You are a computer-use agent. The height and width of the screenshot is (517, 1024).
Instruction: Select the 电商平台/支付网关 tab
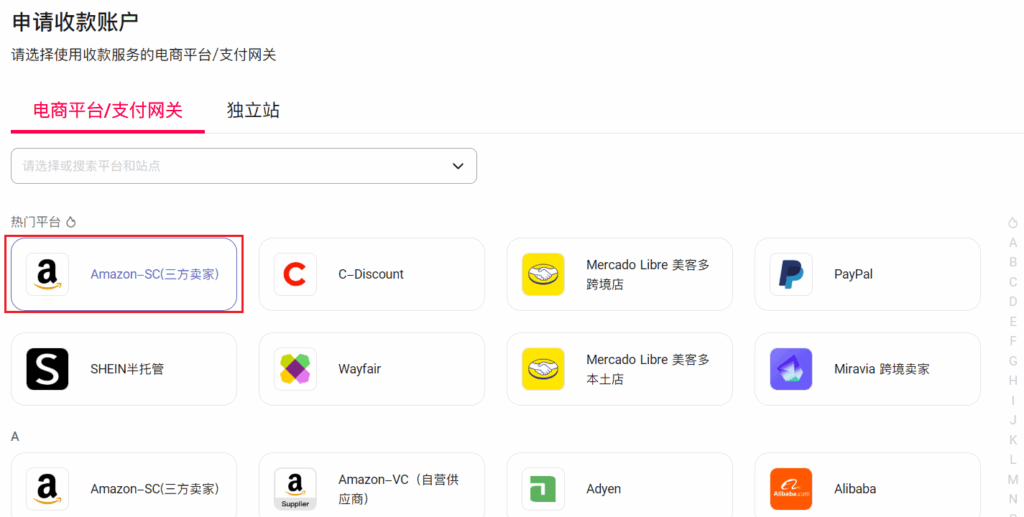click(108, 110)
